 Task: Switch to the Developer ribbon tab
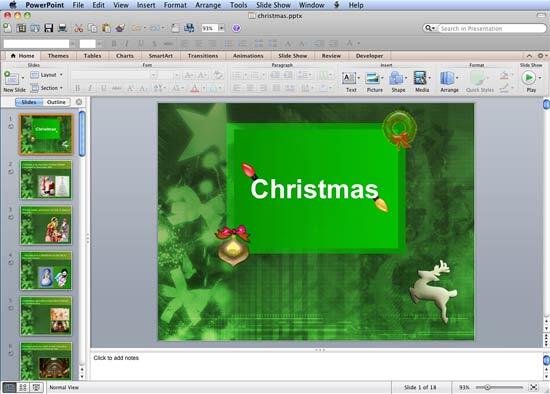(369, 56)
